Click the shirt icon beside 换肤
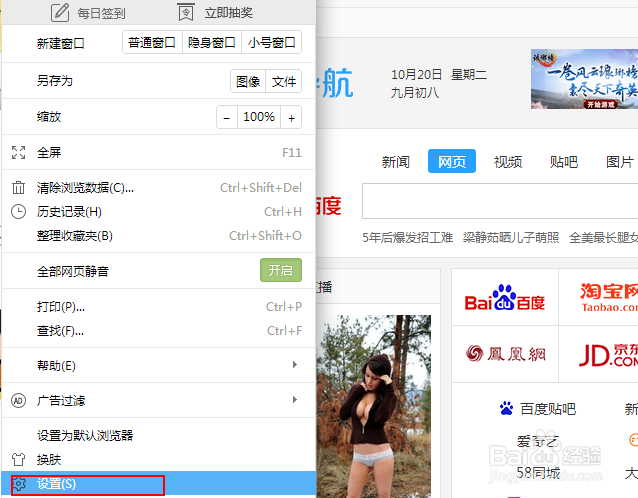Viewport: 638px width, 498px height. point(18,459)
